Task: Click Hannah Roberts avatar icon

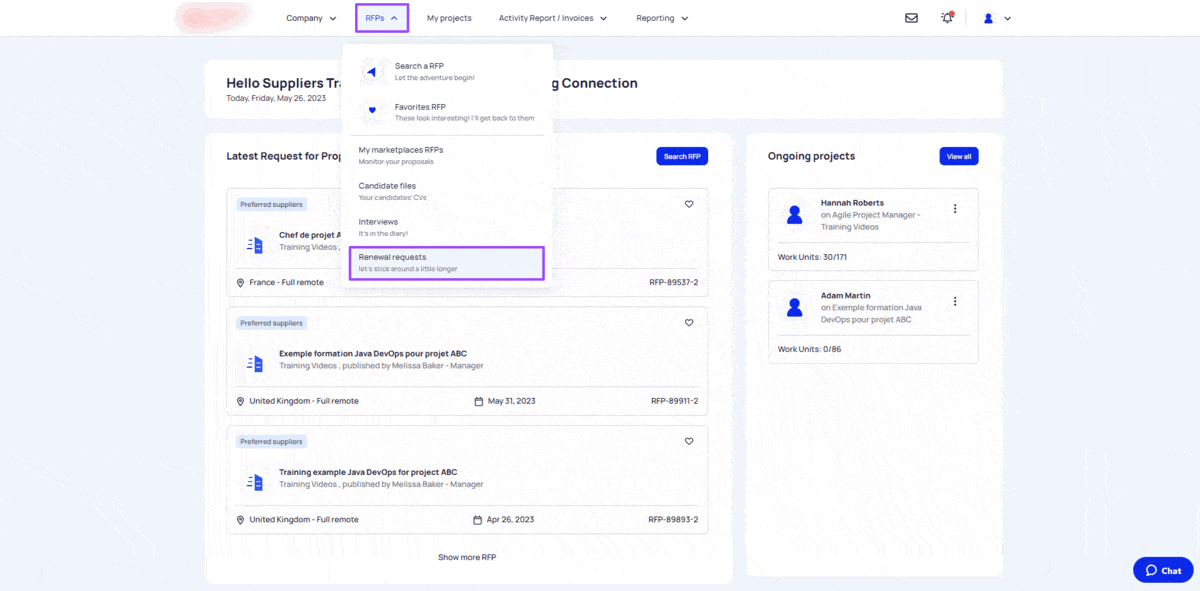Action: pos(795,214)
